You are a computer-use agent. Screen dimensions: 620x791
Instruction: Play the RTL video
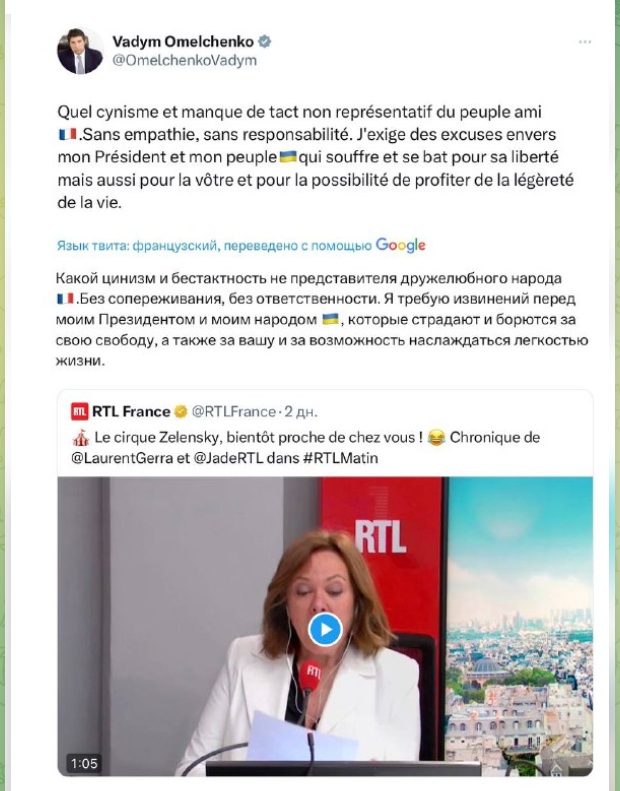(x=325, y=630)
